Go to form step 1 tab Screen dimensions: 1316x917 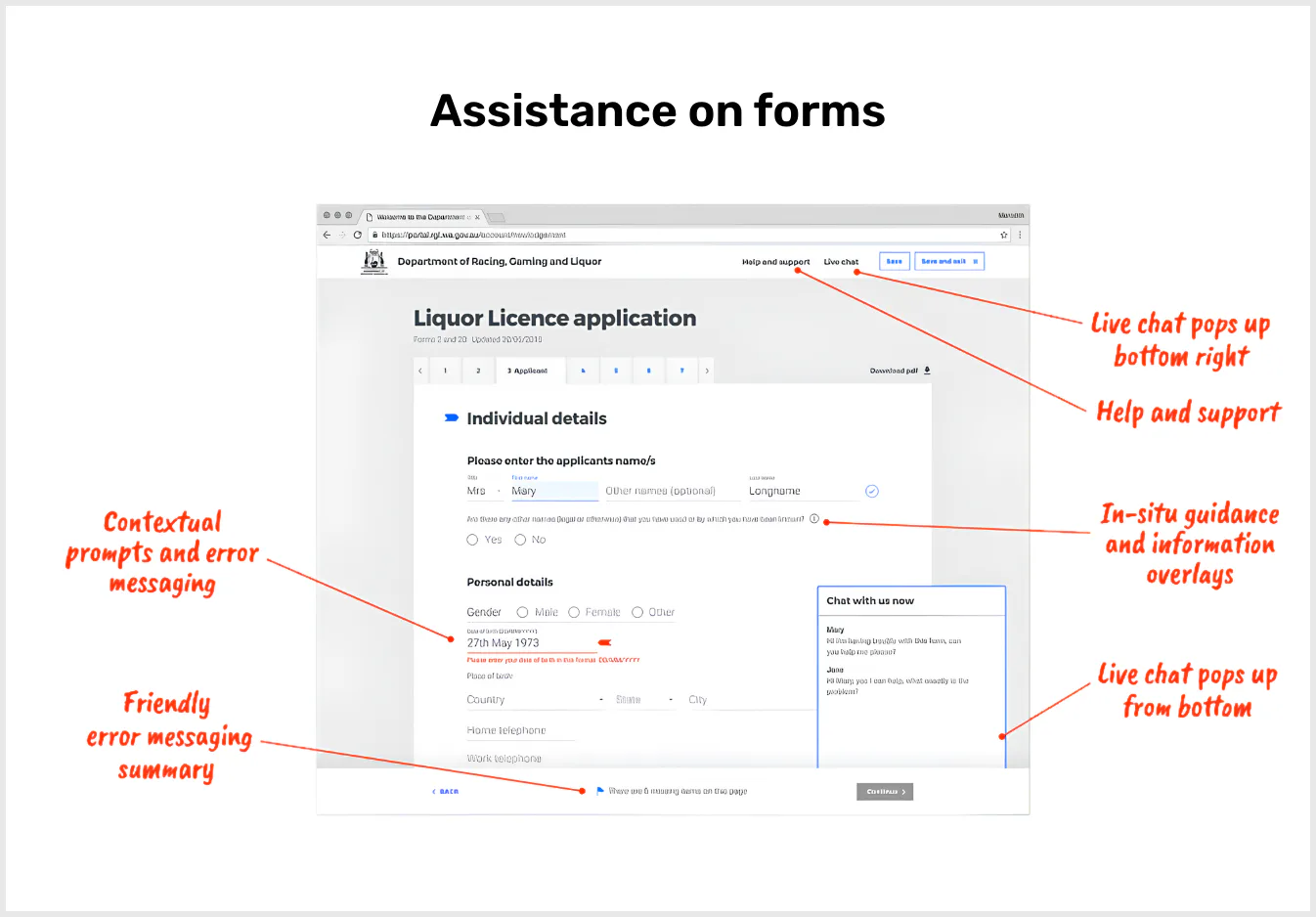pos(445,371)
